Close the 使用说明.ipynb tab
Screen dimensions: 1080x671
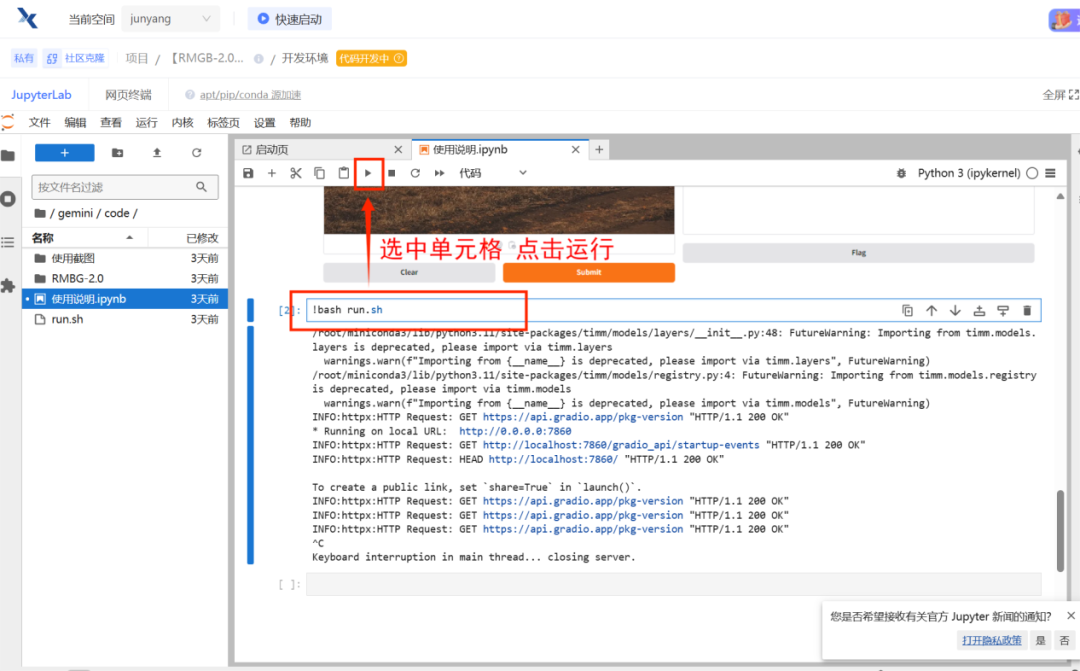coord(576,149)
